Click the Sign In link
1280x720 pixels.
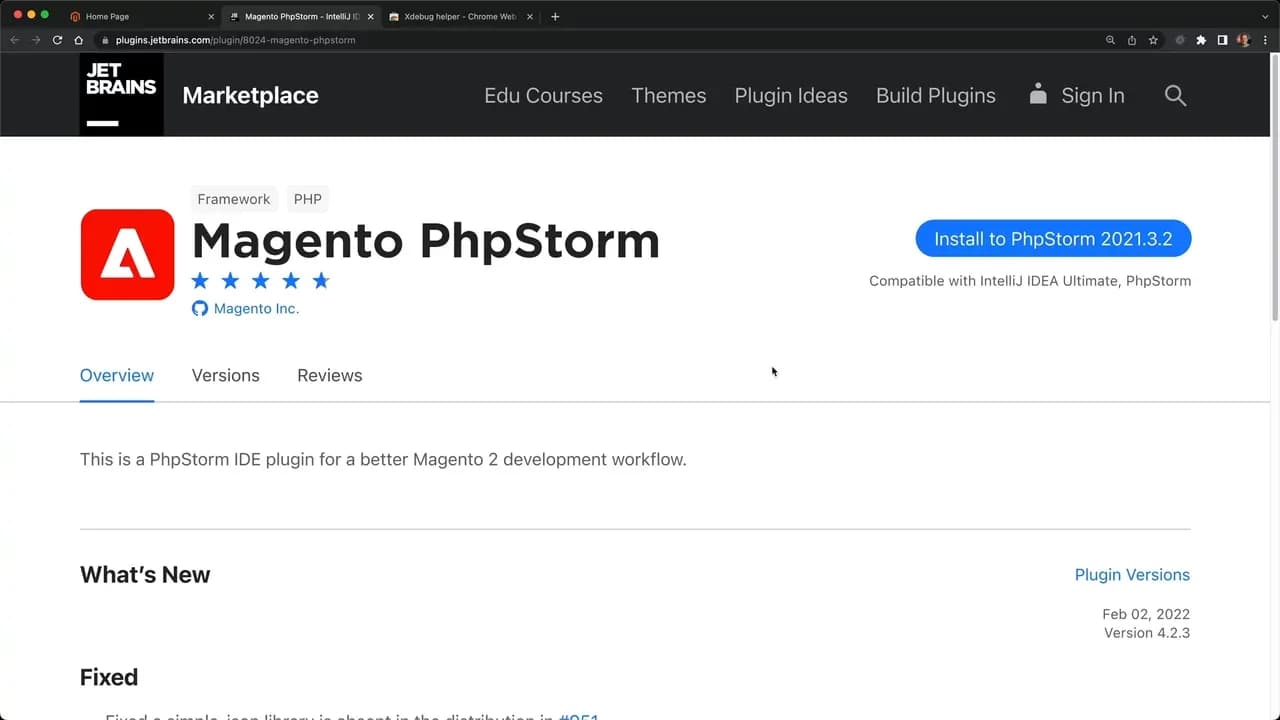click(x=1077, y=95)
